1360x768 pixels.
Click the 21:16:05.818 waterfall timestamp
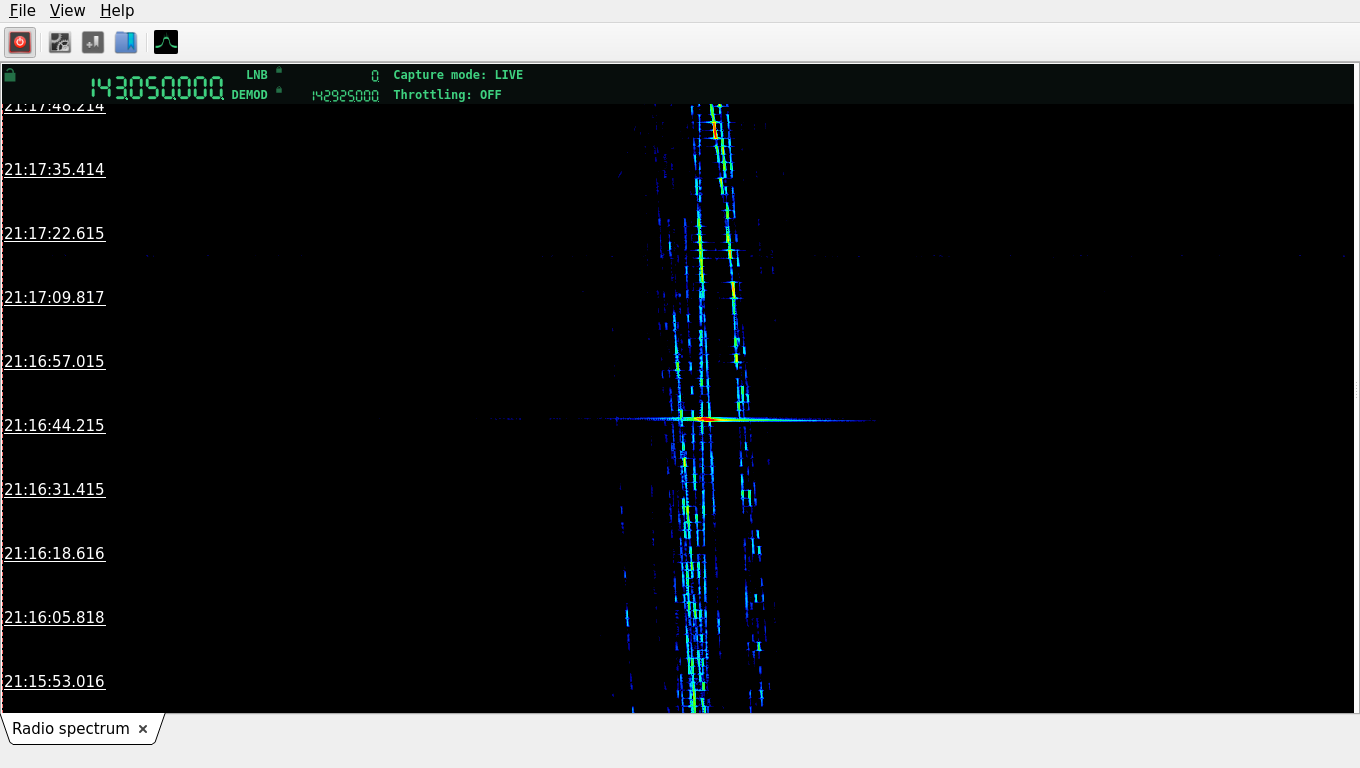point(55,618)
